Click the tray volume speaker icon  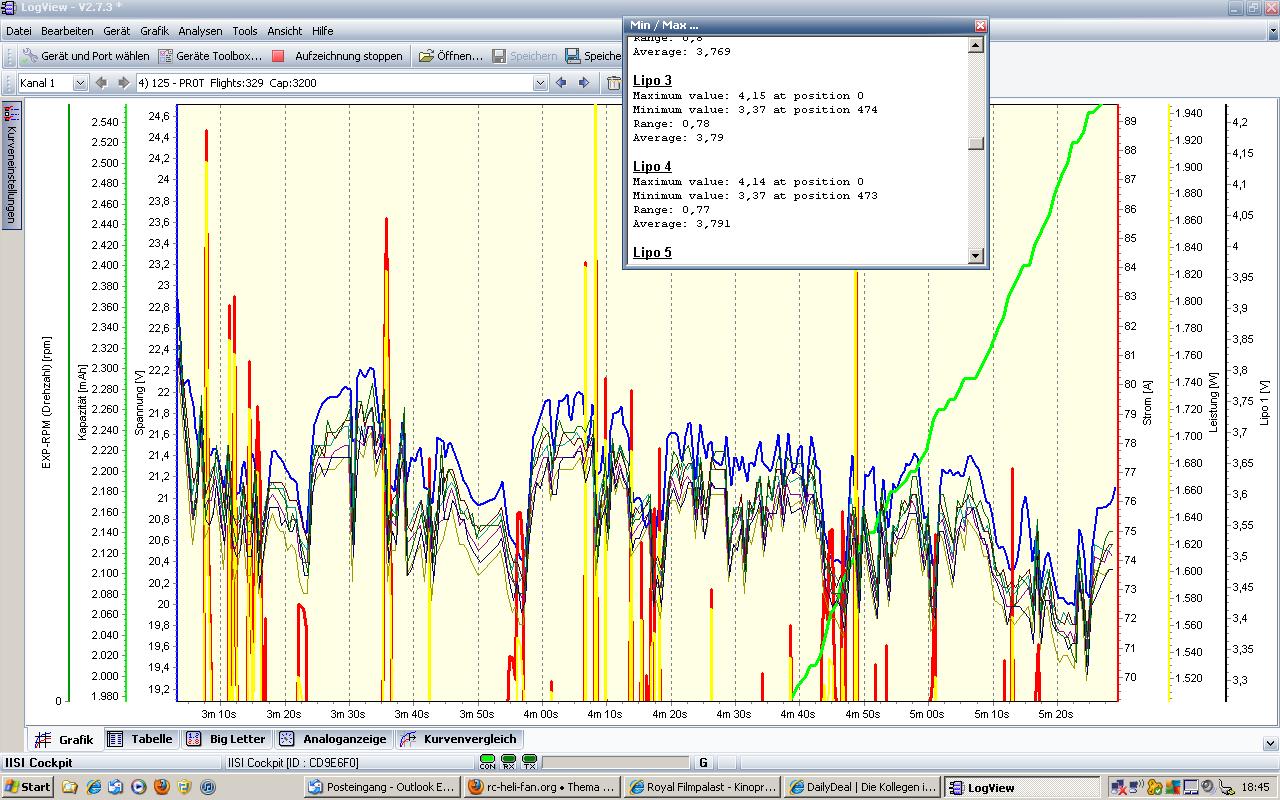click(1207, 788)
